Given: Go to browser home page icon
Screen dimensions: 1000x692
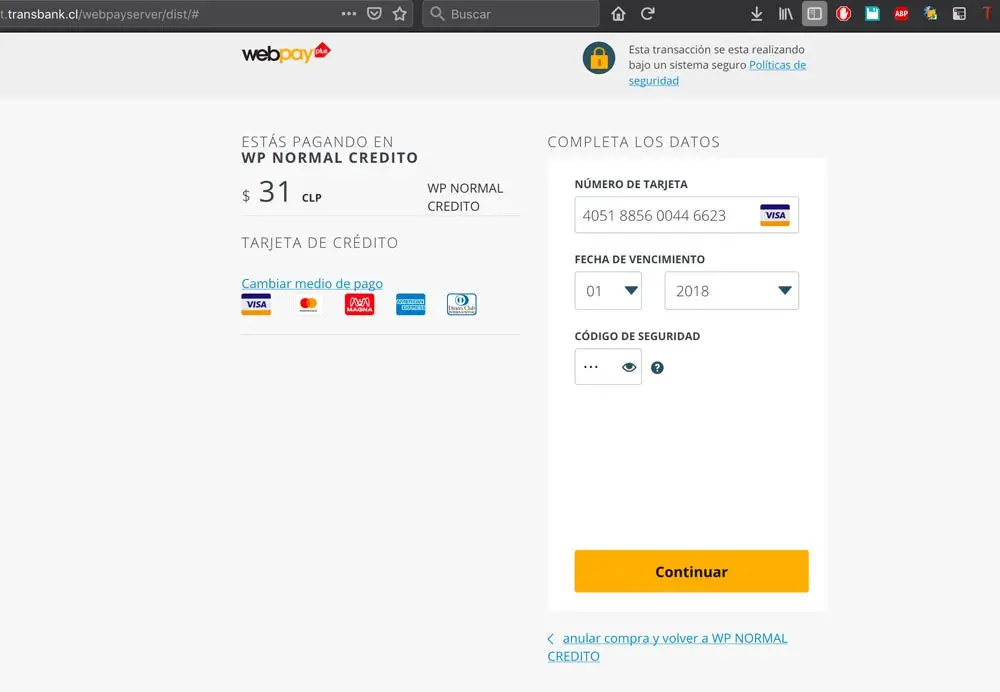Looking at the screenshot, I should point(618,13).
